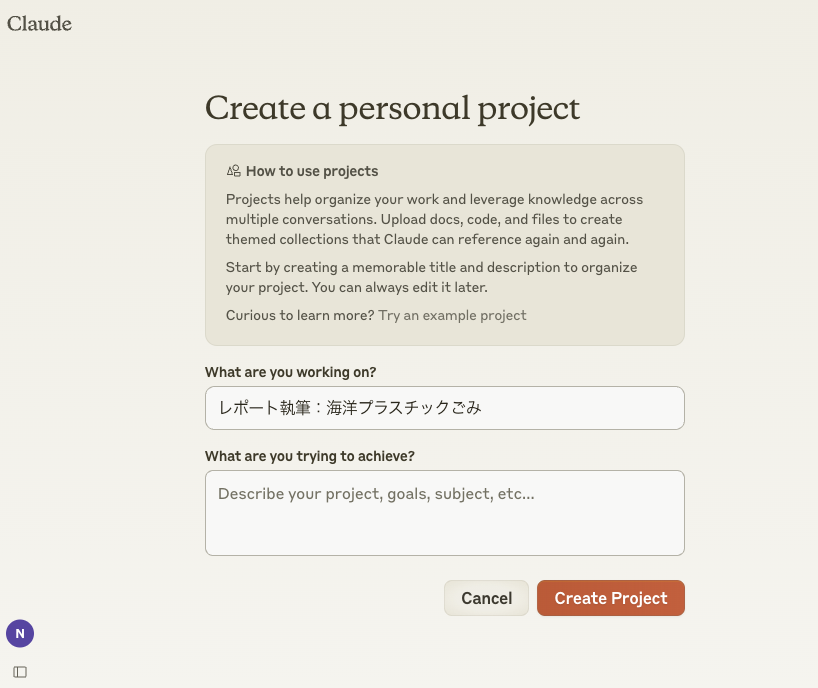Click the What are you working on? label
818x688 pixels.
(x=290, y=372)
